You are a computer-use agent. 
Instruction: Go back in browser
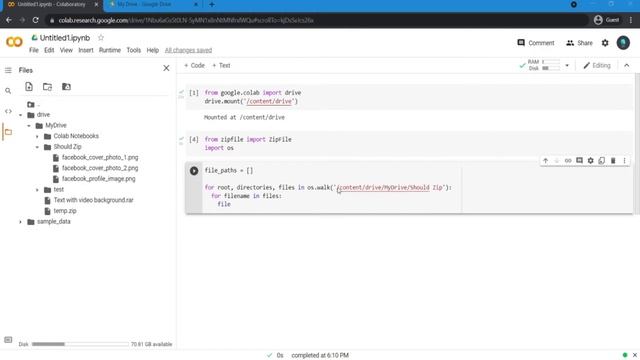(x=9, y=20)
